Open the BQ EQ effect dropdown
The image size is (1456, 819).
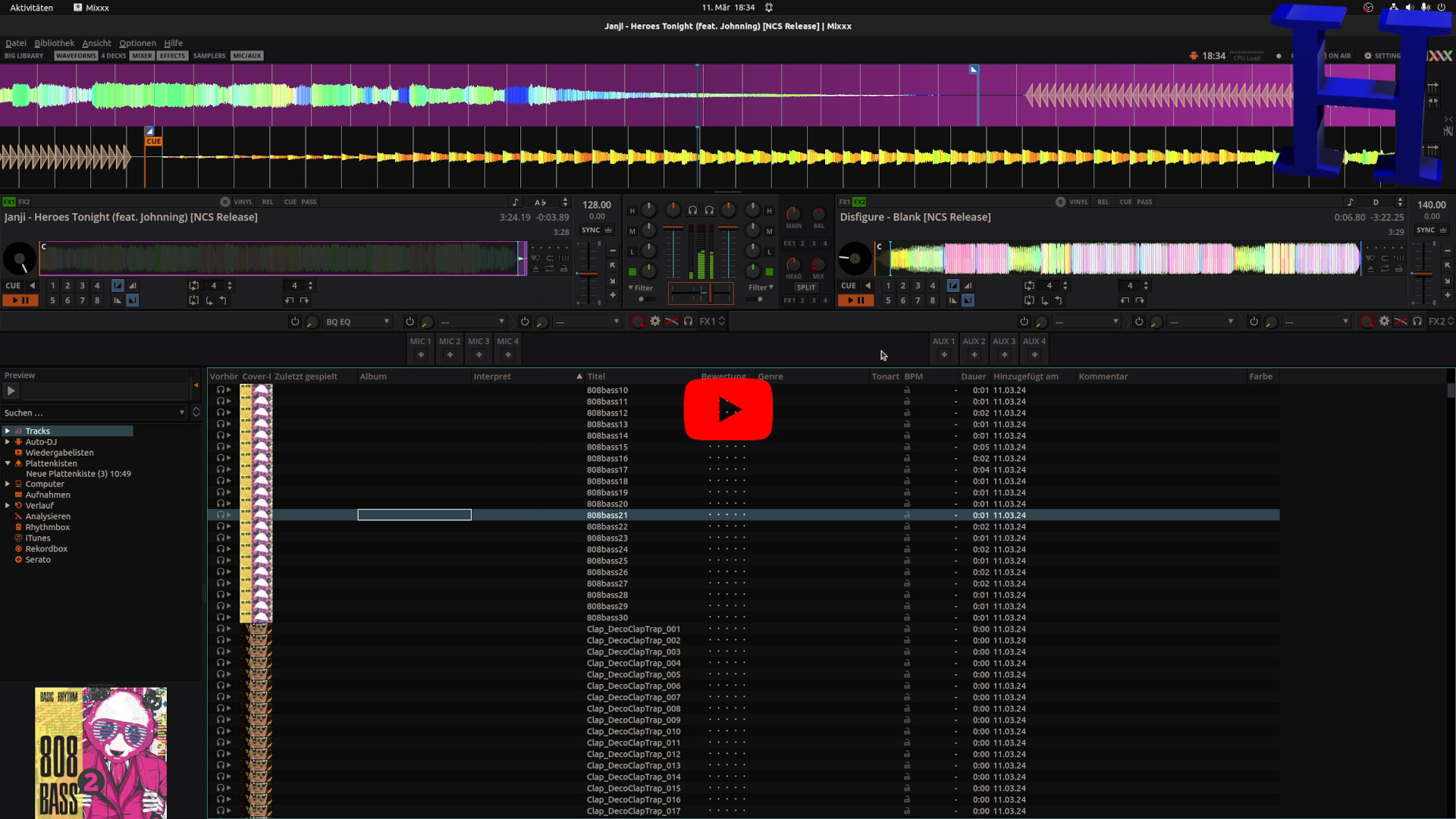click(357, 322)
